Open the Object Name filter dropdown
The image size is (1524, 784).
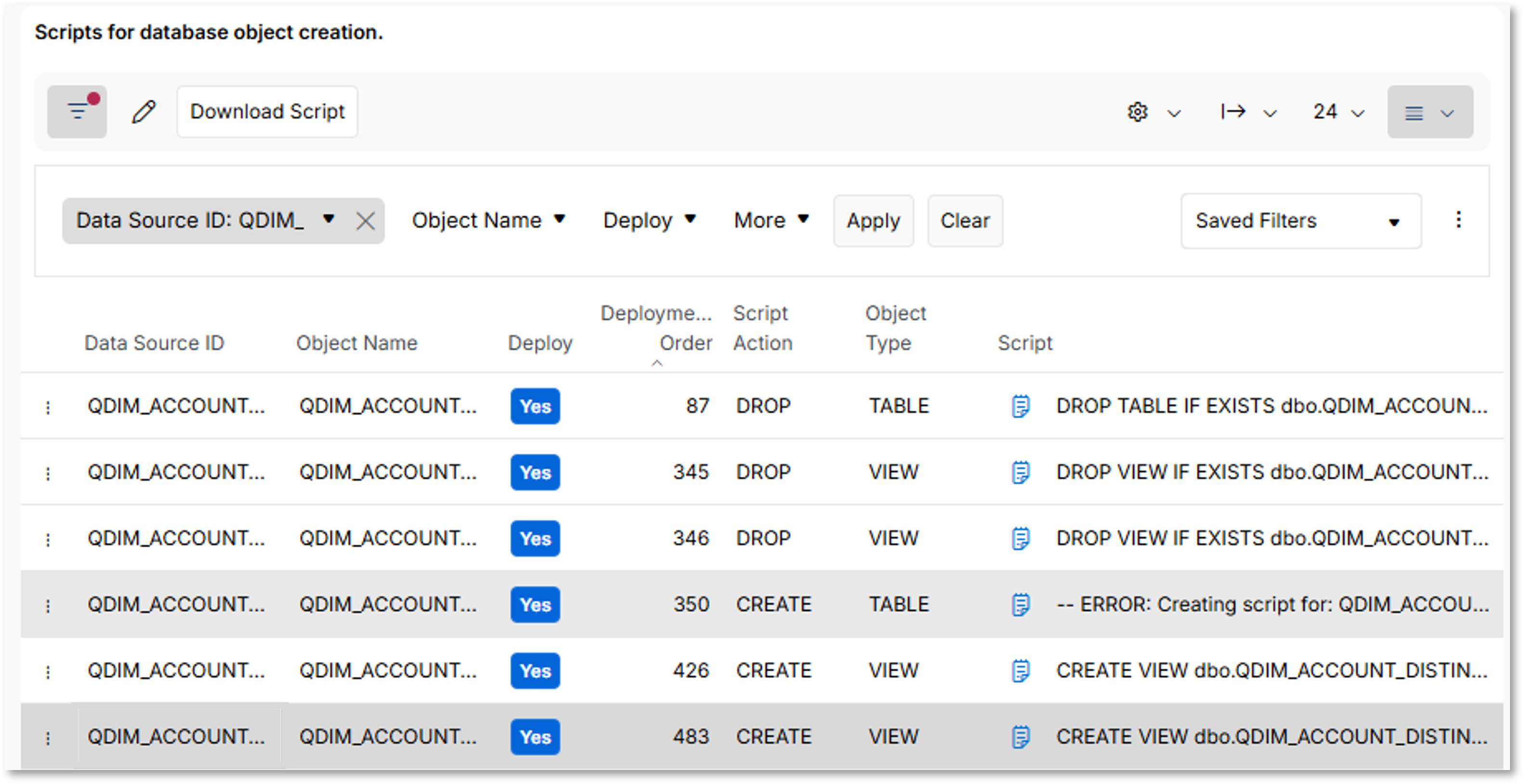pyautogui.click(x=489, y=220)
